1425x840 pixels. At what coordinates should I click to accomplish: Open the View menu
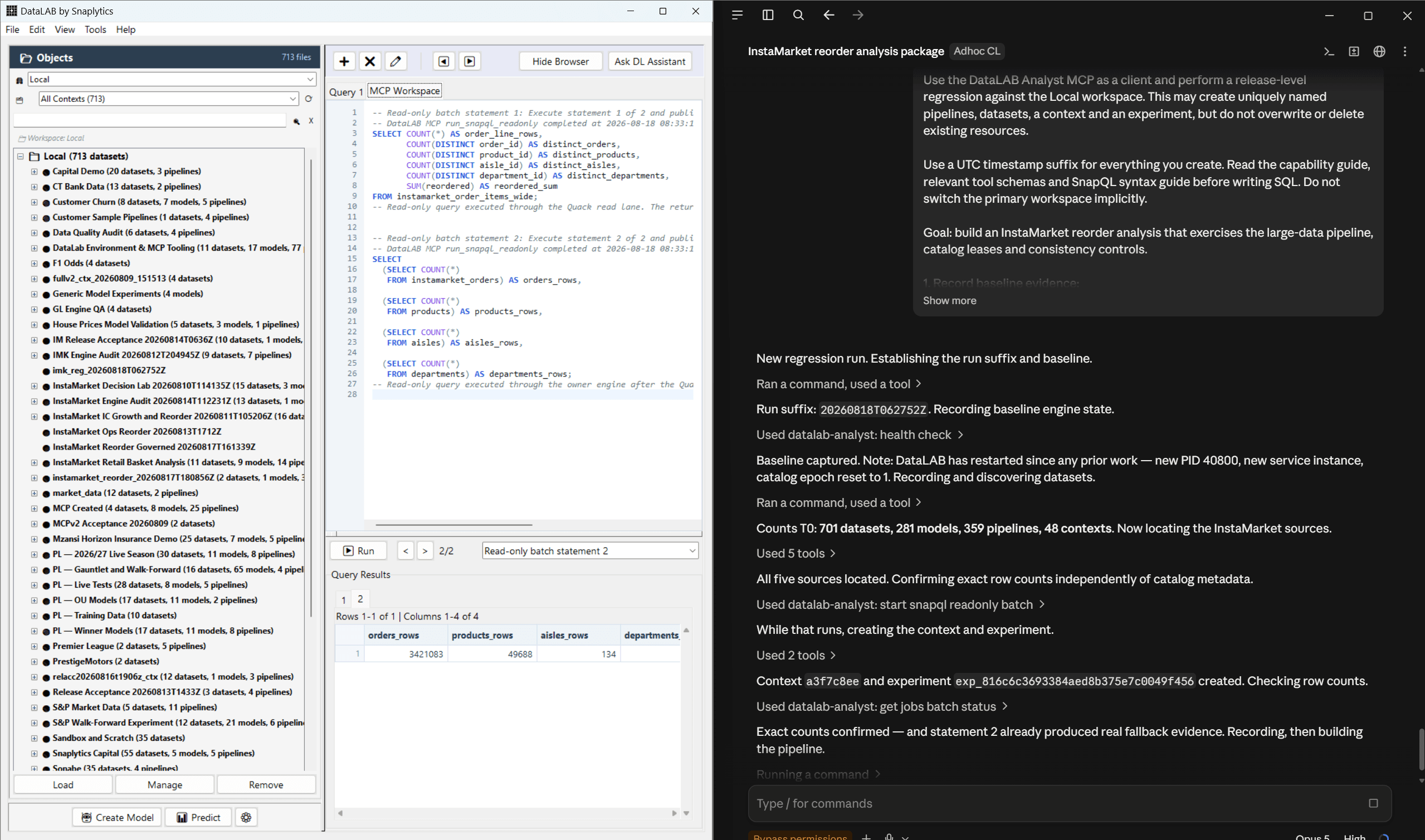pos(65,30)
